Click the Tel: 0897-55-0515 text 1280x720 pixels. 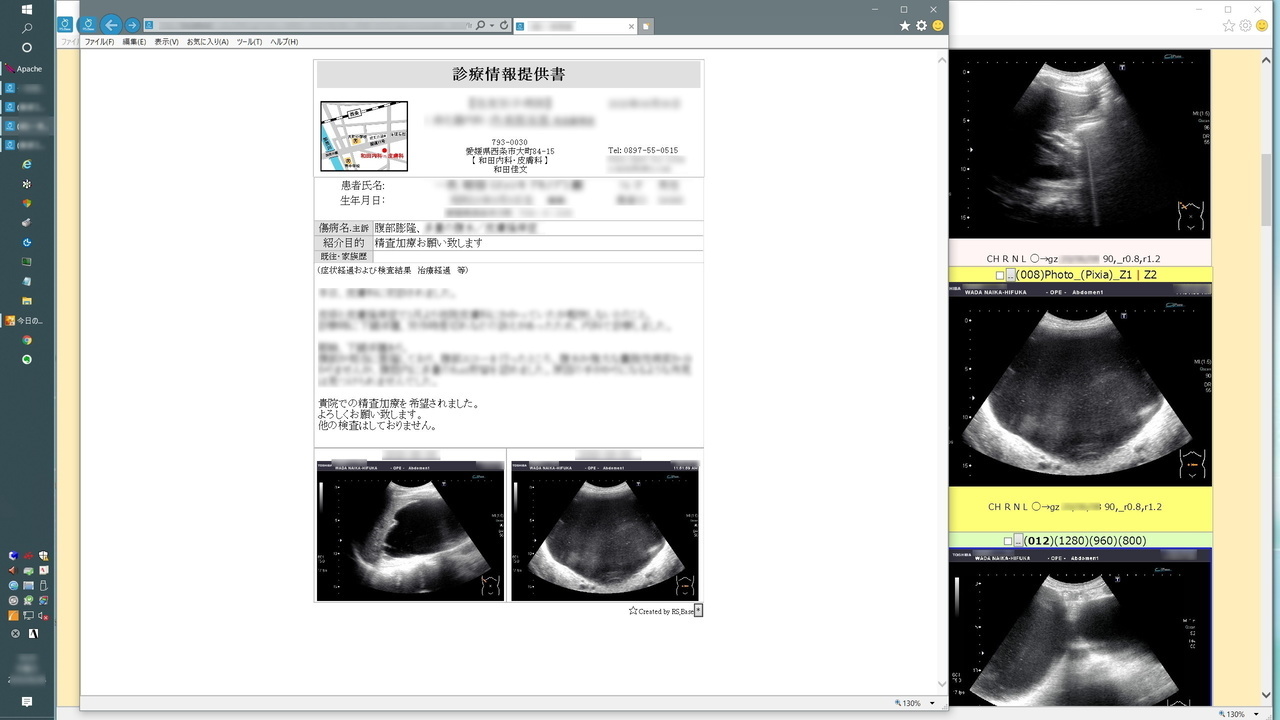coord(643,150)
